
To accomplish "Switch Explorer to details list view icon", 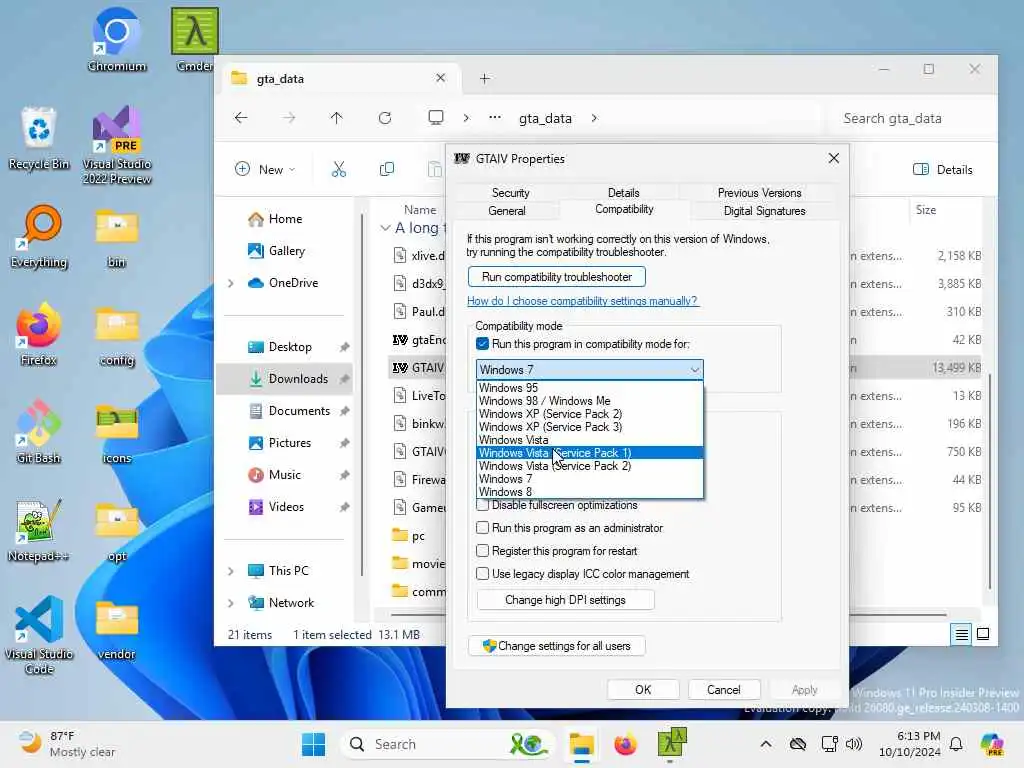I will (961, 633).
